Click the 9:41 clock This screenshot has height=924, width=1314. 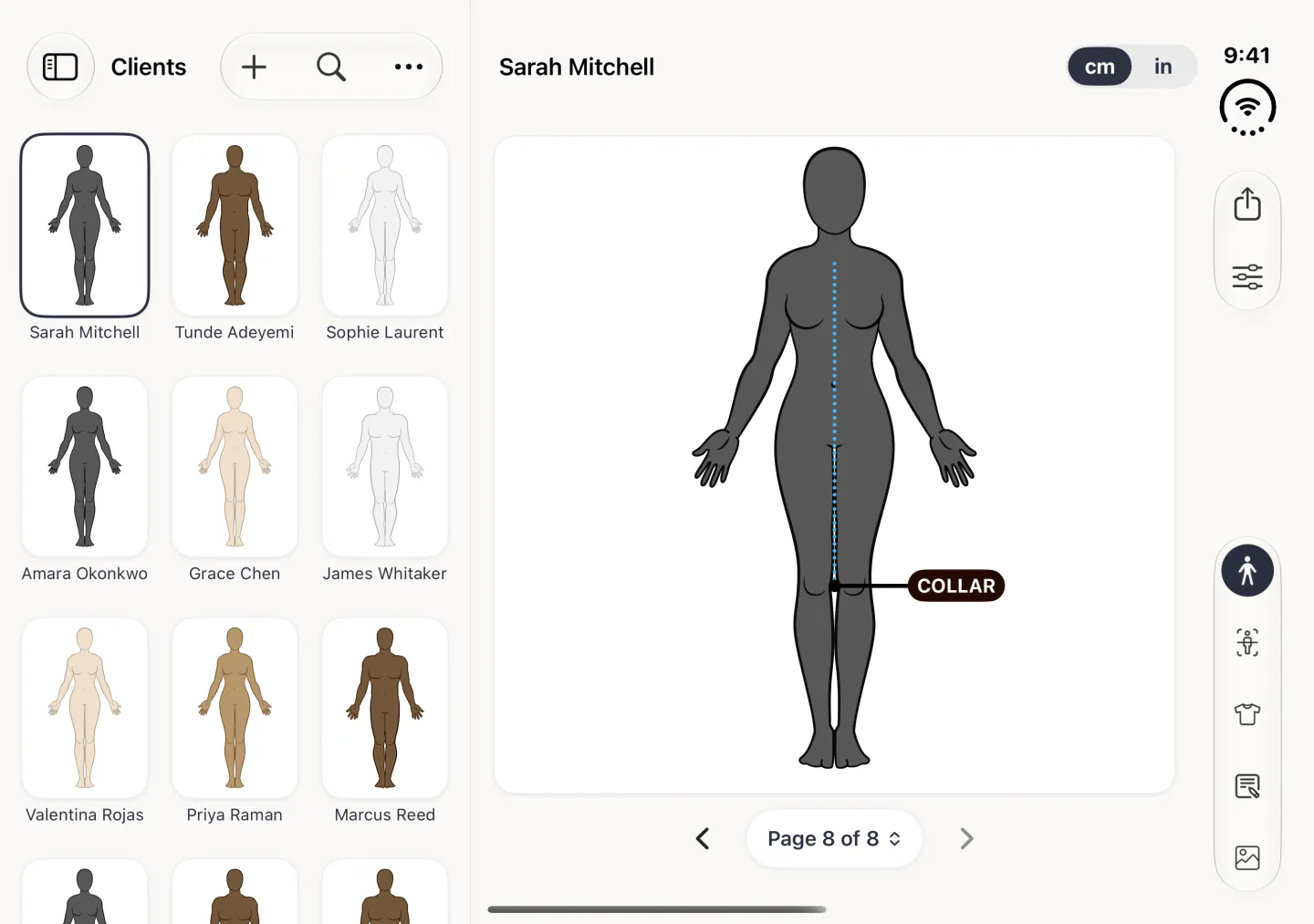click(x=1247, y=56)
